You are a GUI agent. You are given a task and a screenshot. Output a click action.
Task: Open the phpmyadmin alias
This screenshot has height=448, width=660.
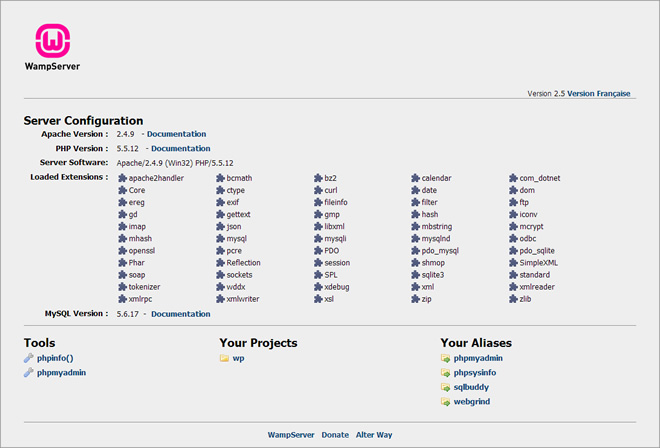tap(478, 358)
